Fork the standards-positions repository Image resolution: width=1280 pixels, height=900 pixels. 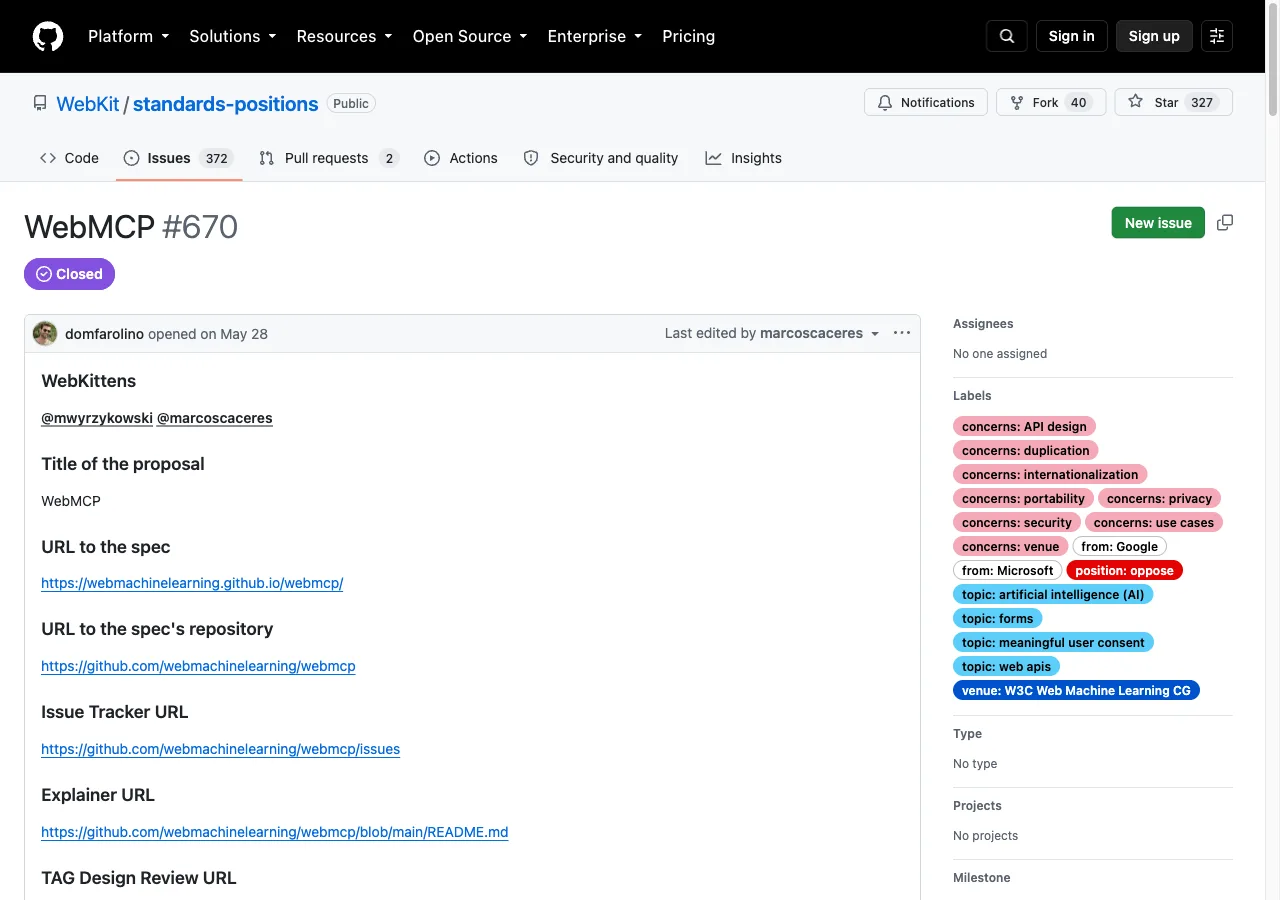(x=1051, y=102)
